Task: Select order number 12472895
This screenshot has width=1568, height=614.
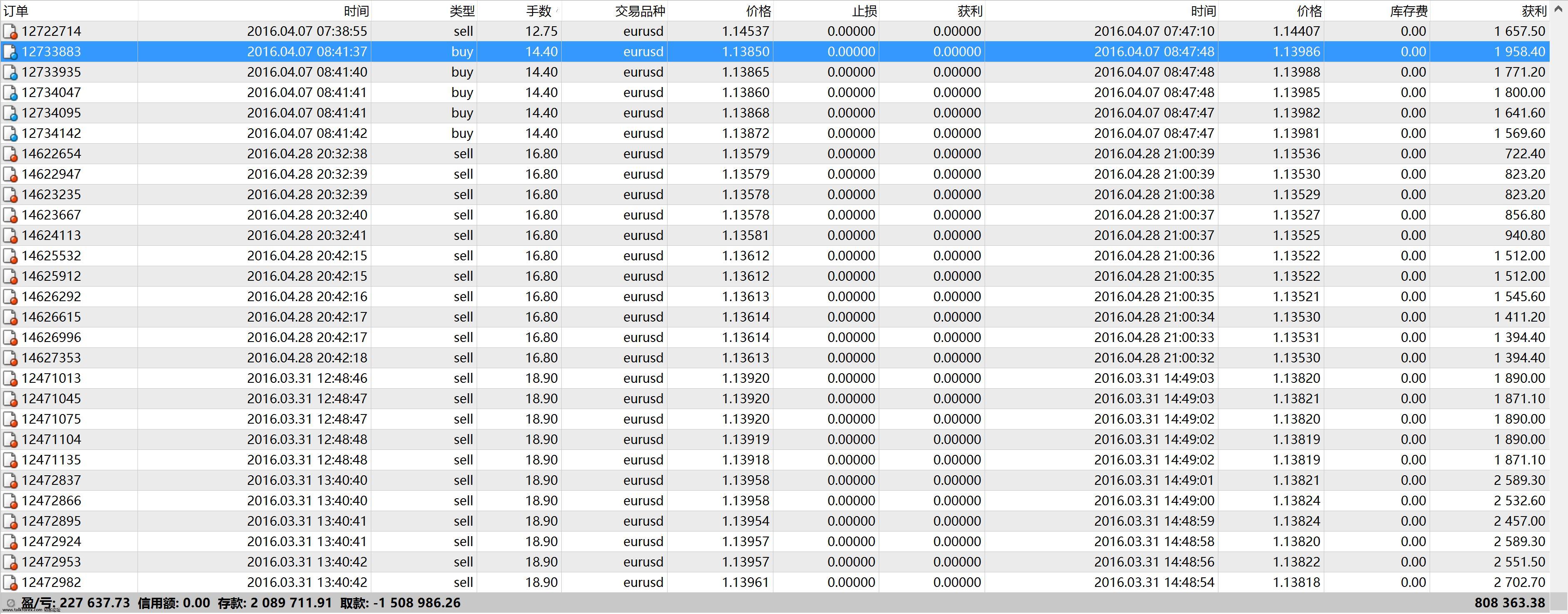Action: click(51, 522)
